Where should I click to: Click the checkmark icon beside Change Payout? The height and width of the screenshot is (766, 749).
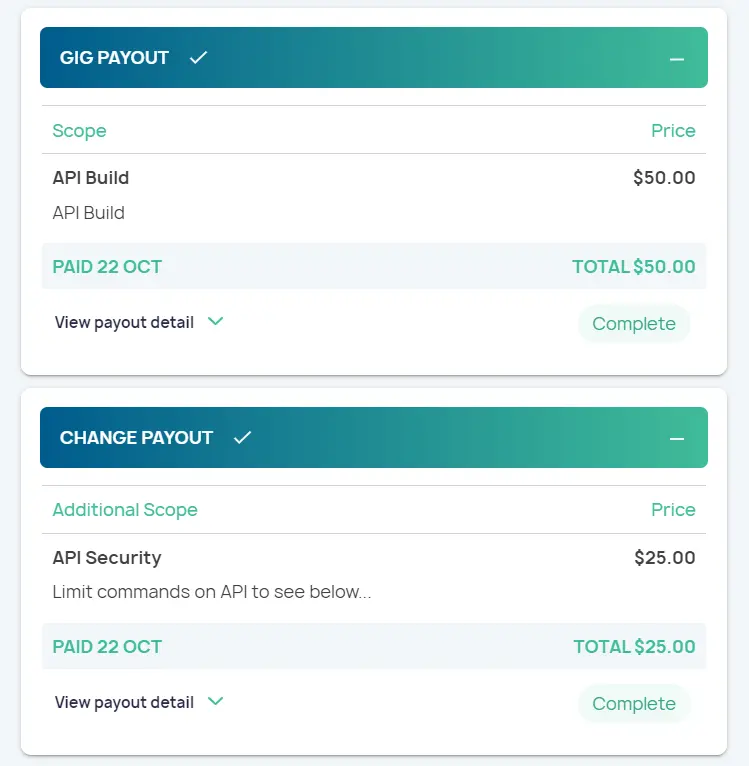242,438
